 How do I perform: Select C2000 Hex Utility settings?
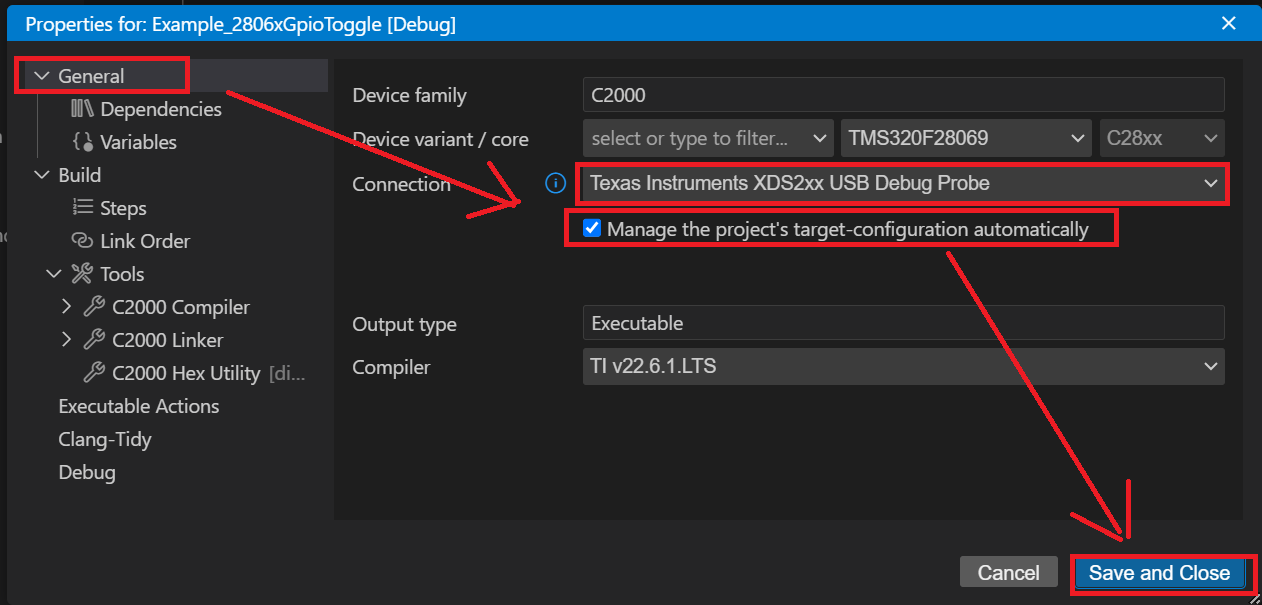[x=186, y=373]
